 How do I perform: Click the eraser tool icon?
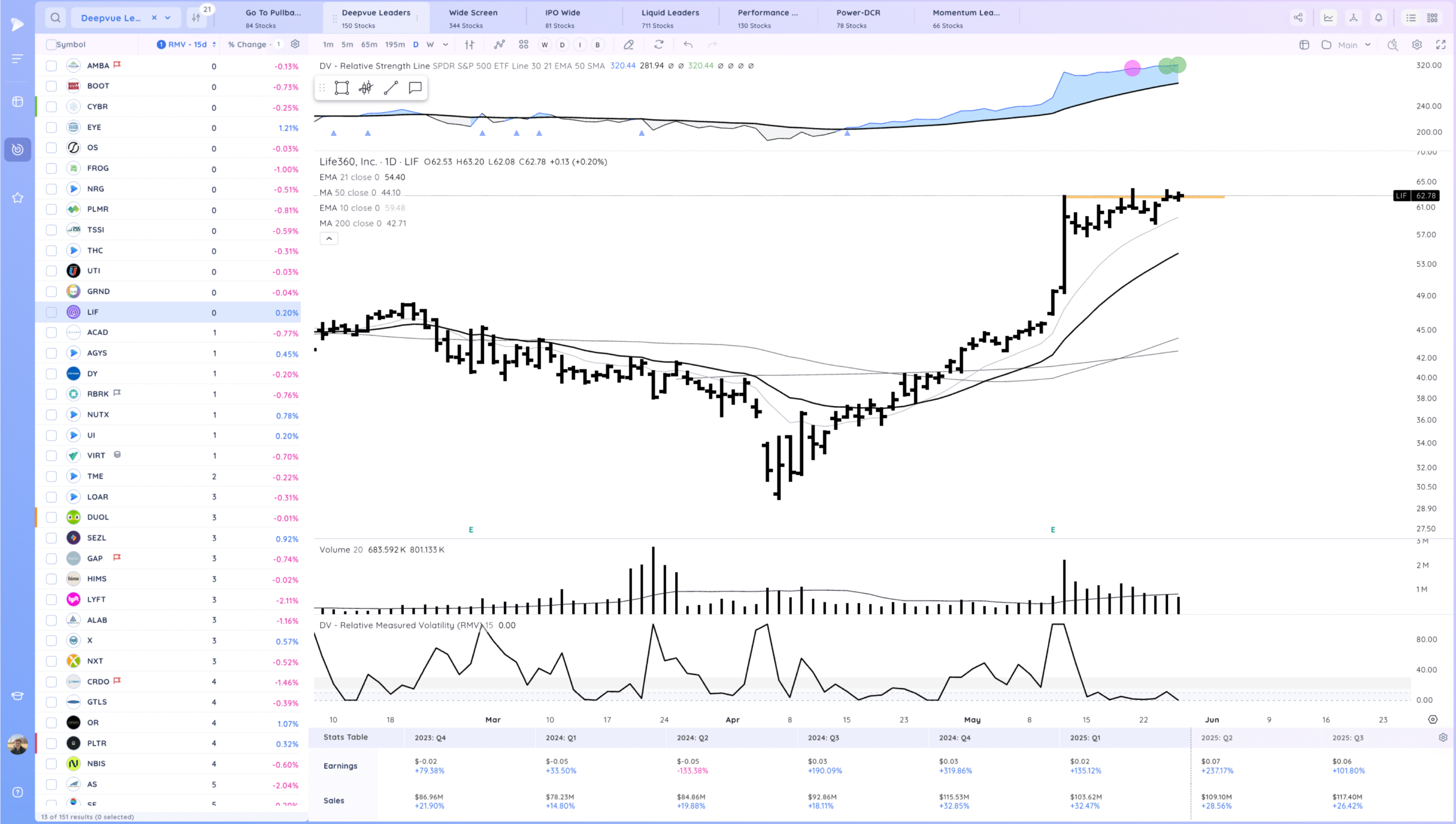[x=628, y=44]
